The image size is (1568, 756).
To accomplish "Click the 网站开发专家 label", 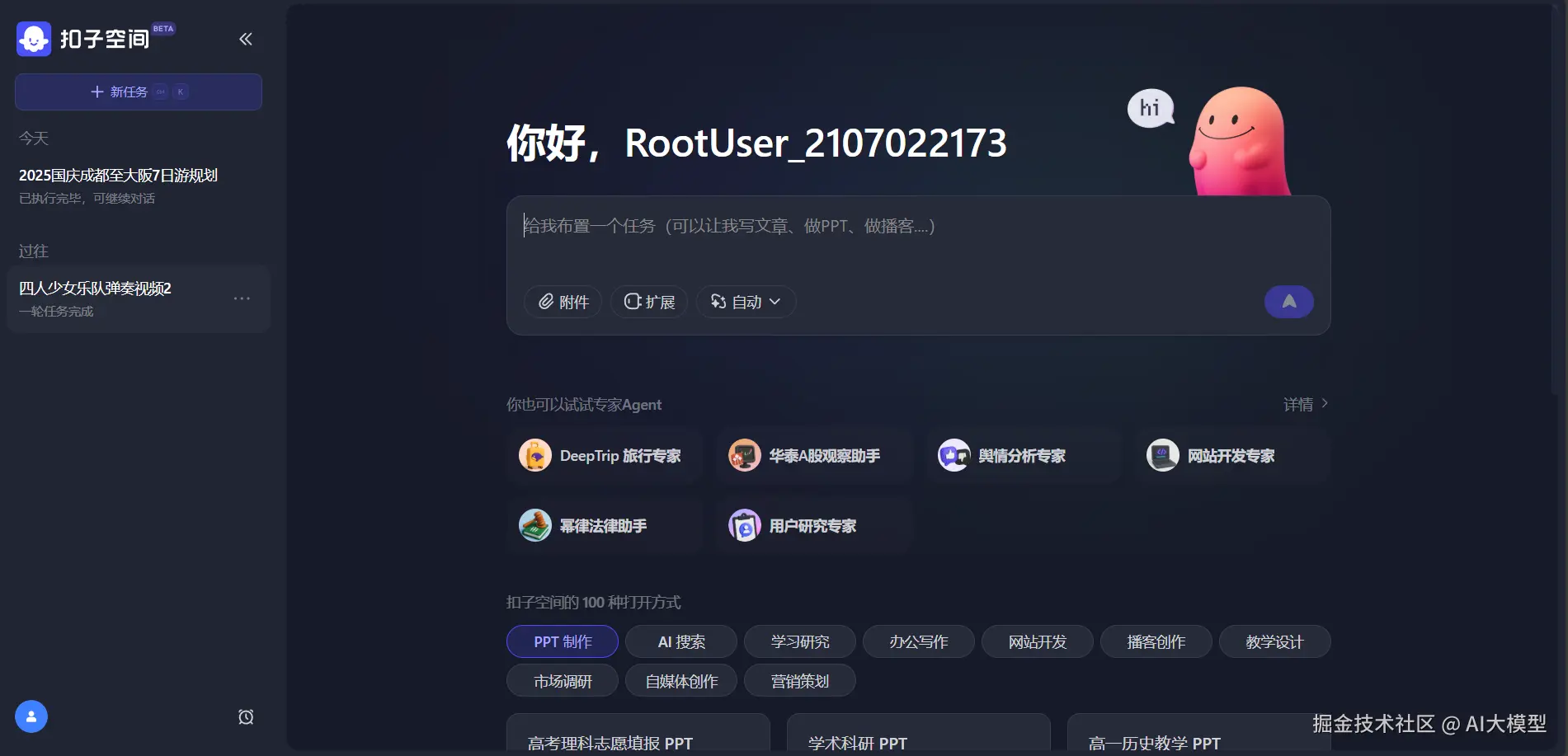I will click(1231, 456).
